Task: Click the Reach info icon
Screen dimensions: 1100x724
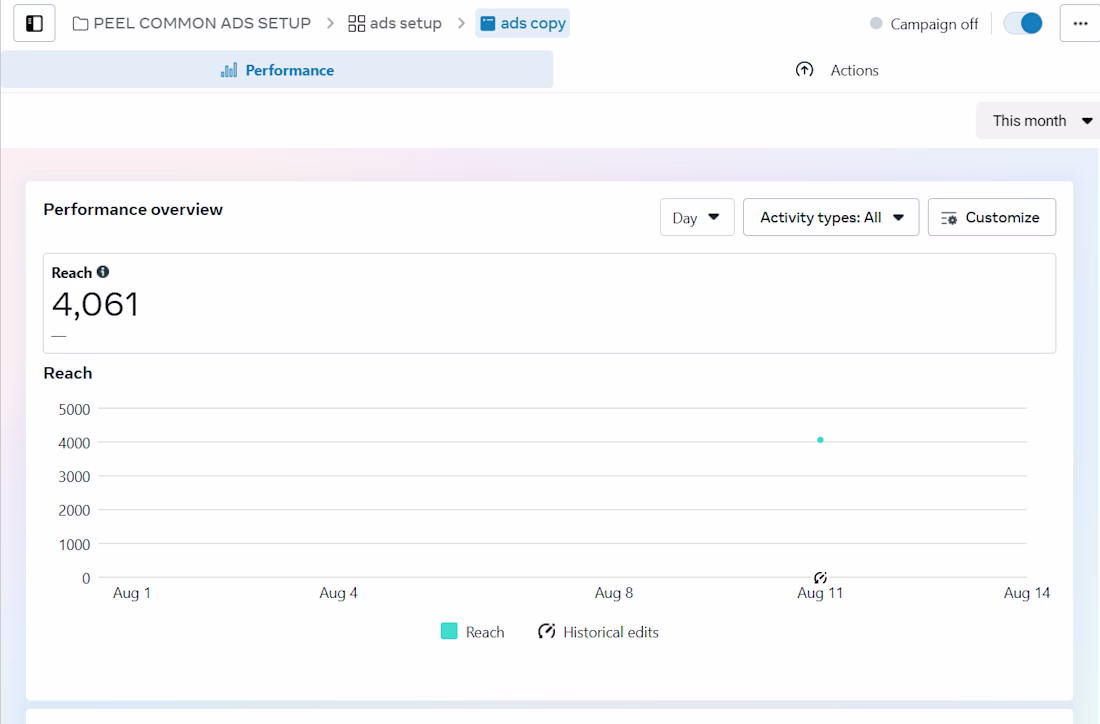Action: click(103, 272)
